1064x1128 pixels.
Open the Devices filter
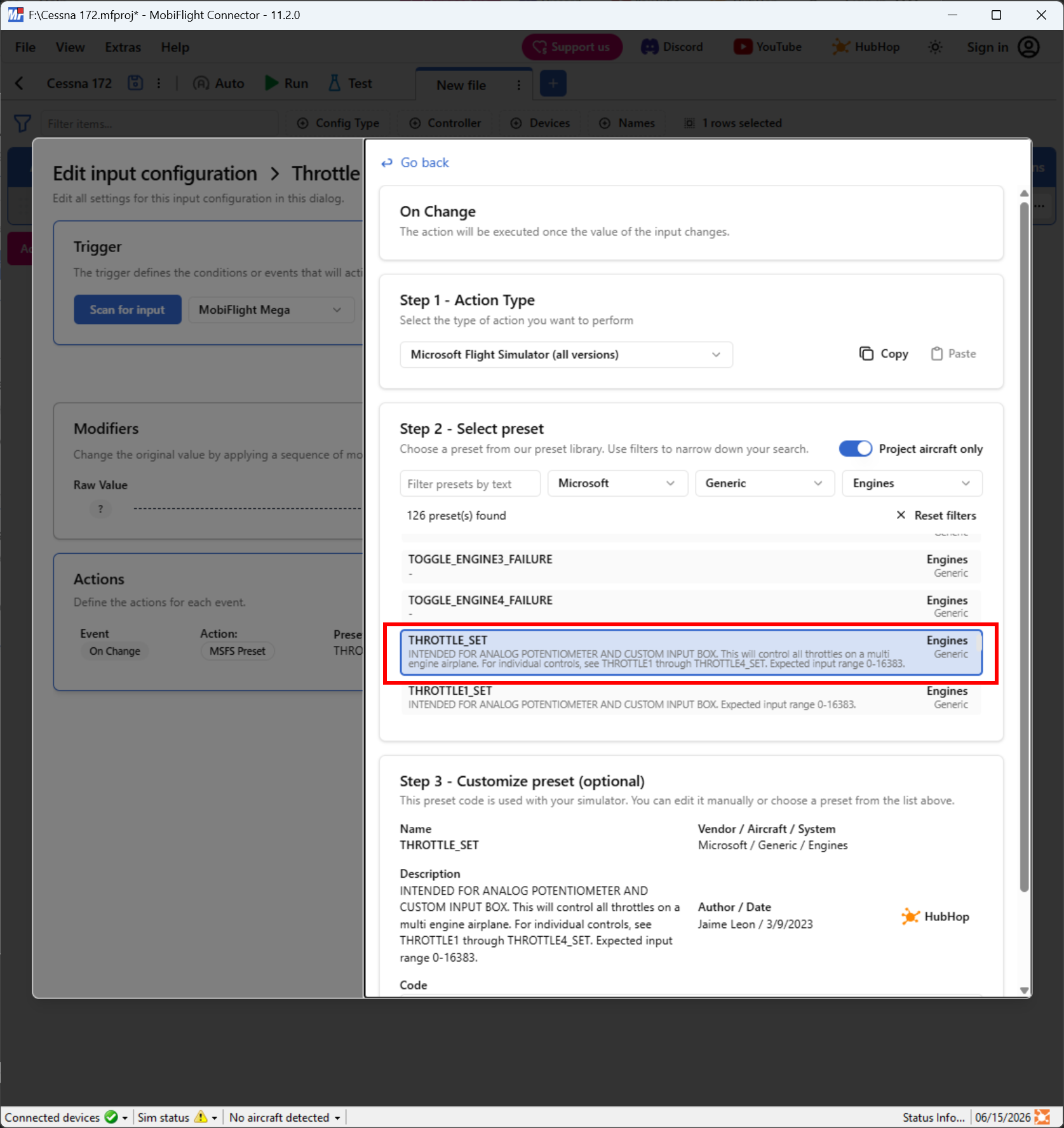click(x=541, y=123)
